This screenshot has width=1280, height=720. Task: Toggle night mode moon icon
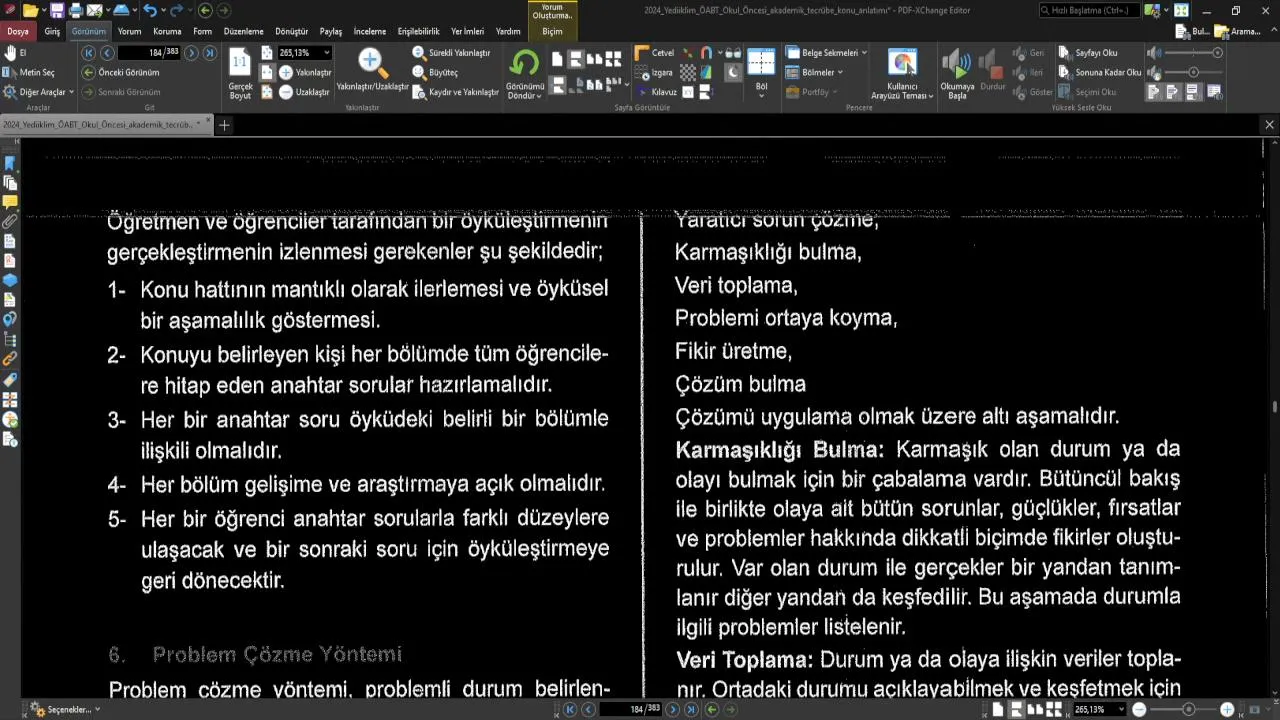733,72
